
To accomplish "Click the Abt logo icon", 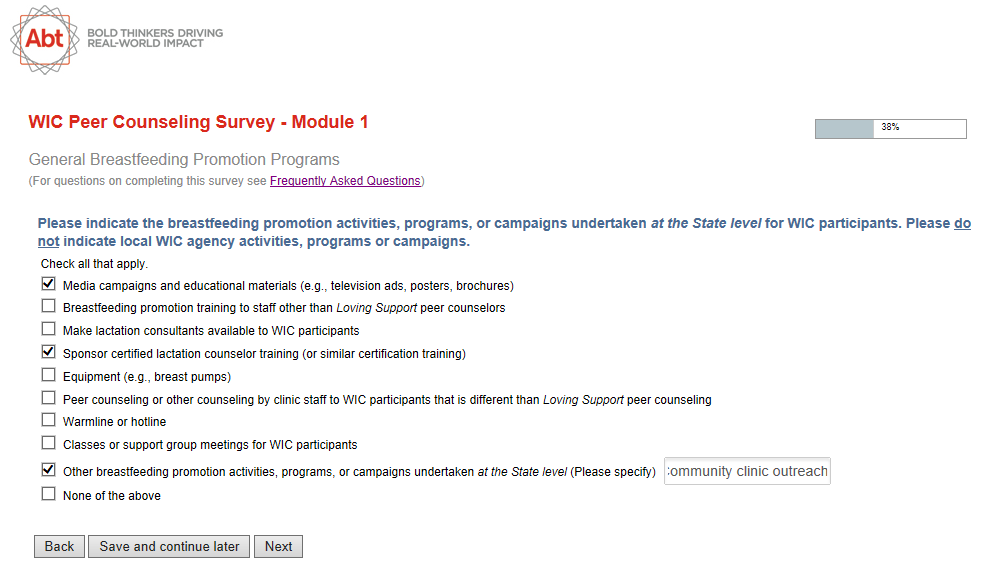I will tap(44, 38).
